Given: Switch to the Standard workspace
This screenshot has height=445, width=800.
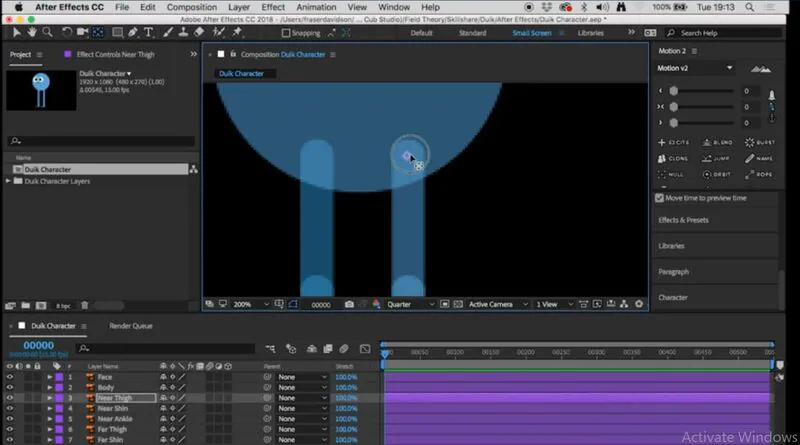Looking at the screenshot, I should (472, 33).
